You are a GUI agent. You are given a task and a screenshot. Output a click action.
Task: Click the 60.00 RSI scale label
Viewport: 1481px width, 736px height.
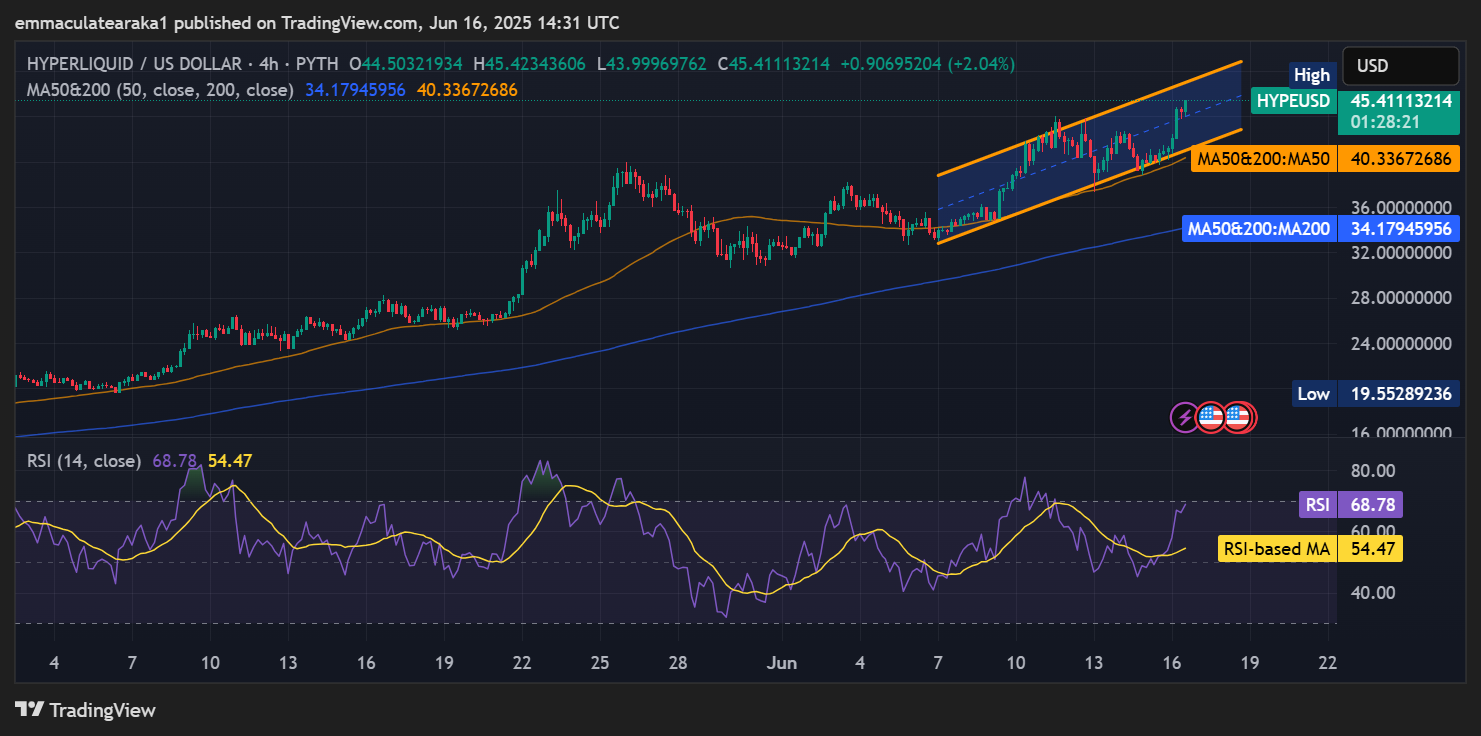1372,531
